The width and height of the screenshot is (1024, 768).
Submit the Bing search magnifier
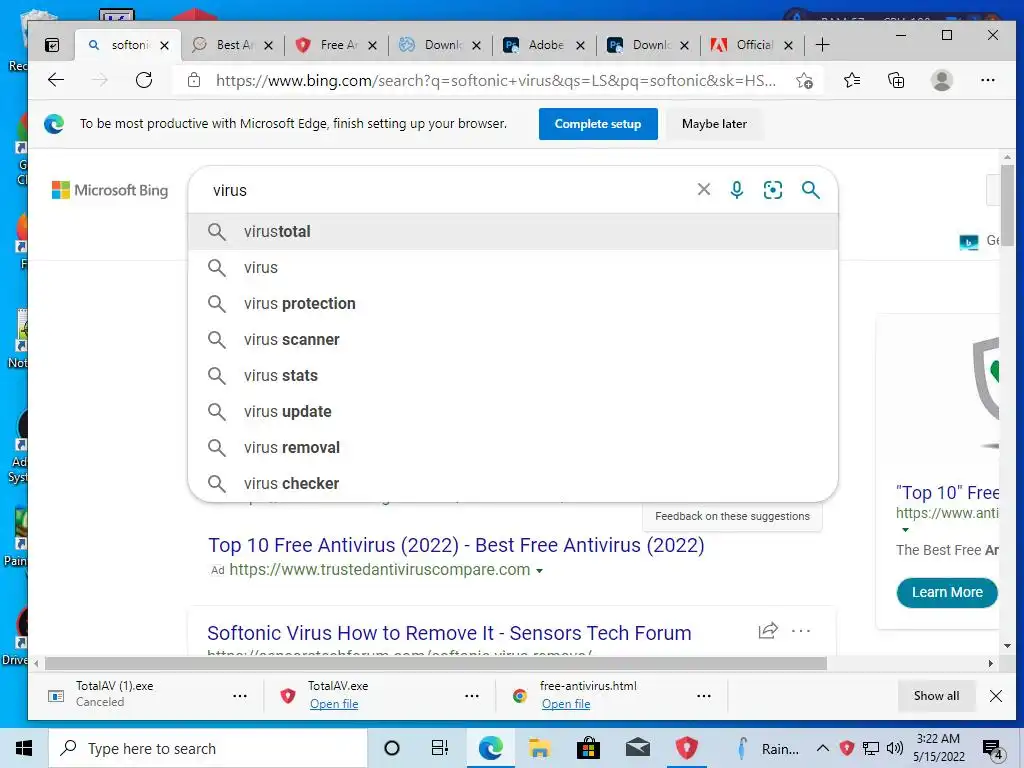coord(810,189)
